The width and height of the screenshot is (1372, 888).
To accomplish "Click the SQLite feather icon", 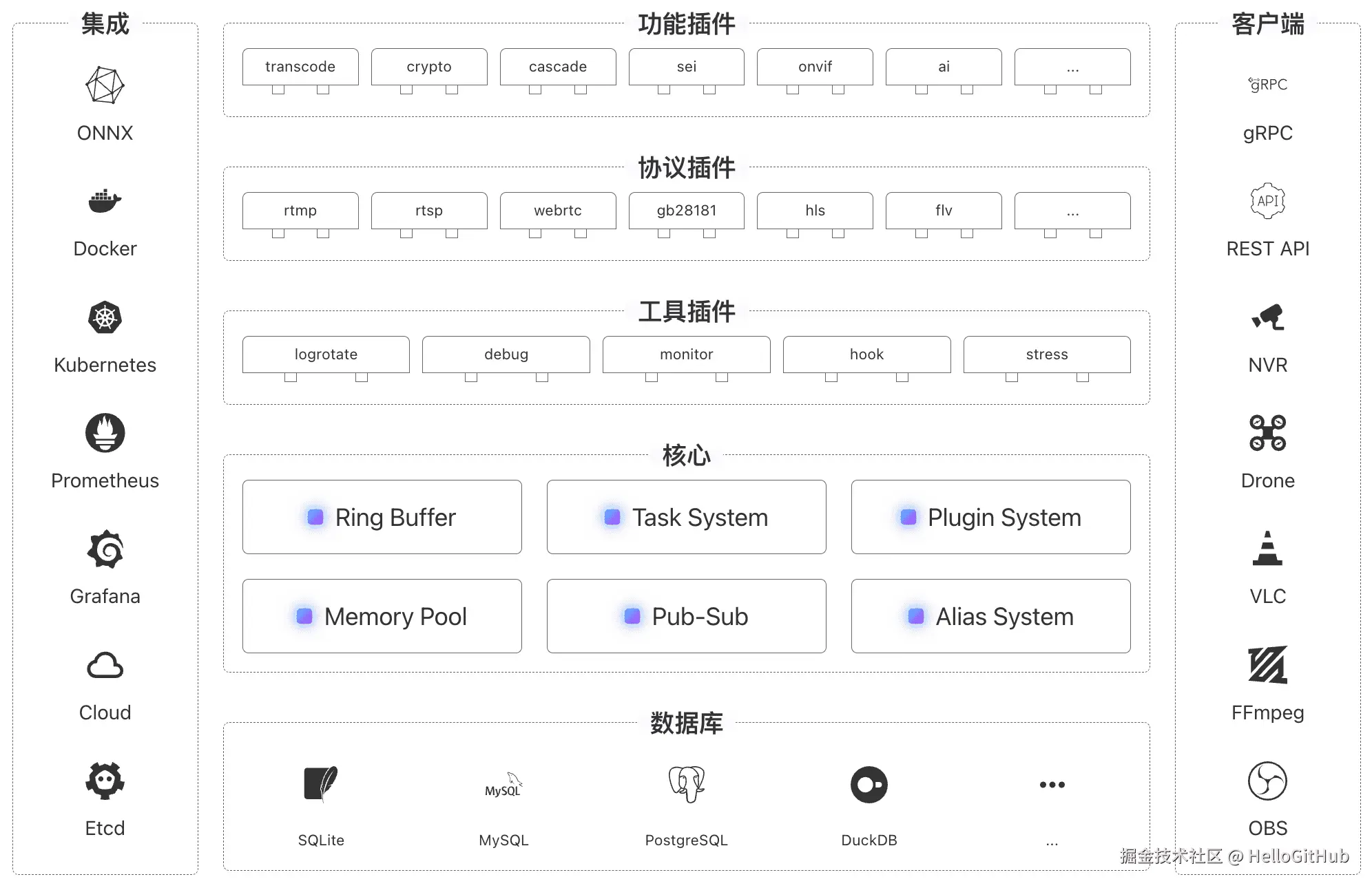I will 321,784.
